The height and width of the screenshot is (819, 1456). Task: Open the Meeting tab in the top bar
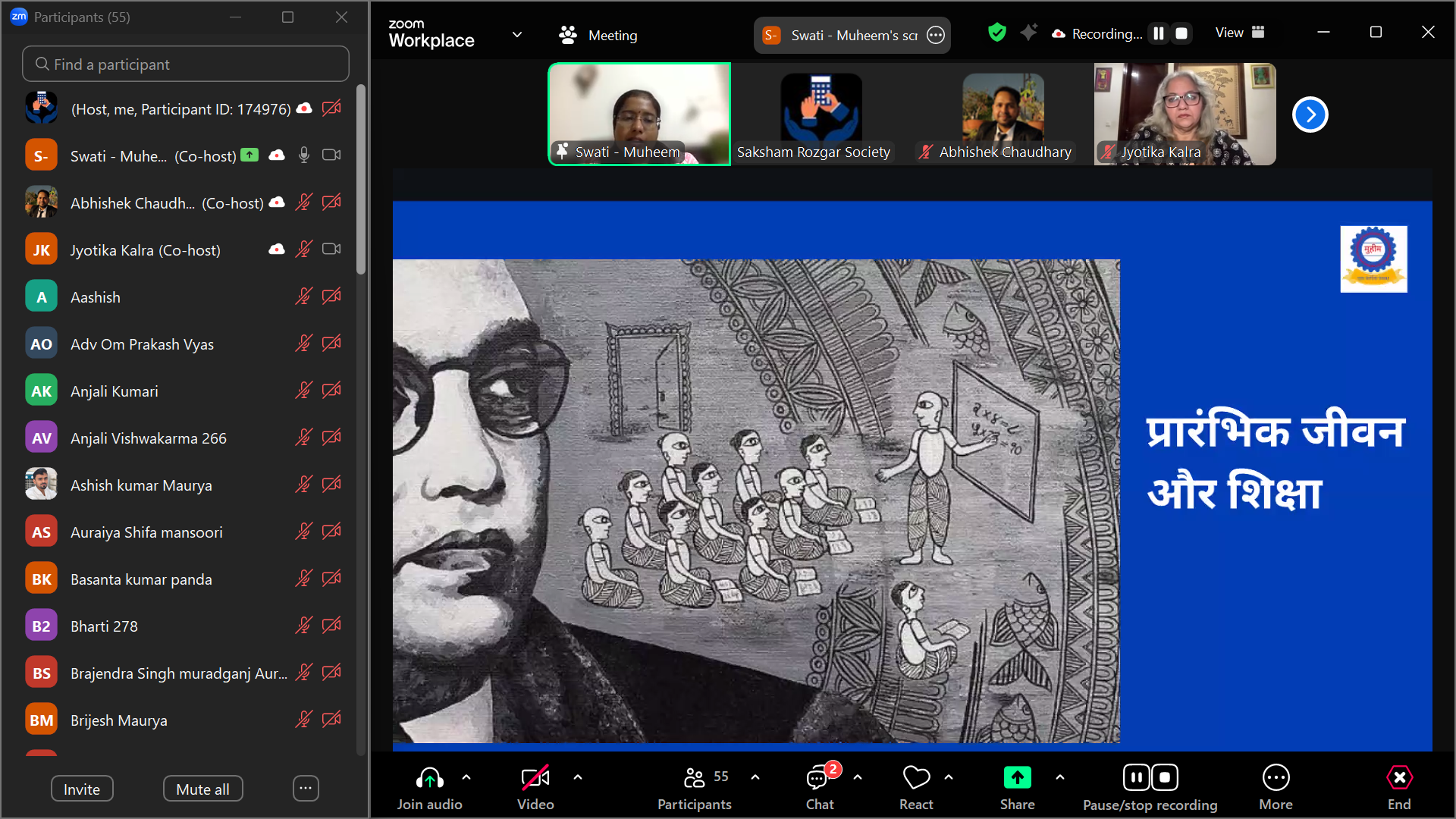pyautogui.click(x=598, y=35)
